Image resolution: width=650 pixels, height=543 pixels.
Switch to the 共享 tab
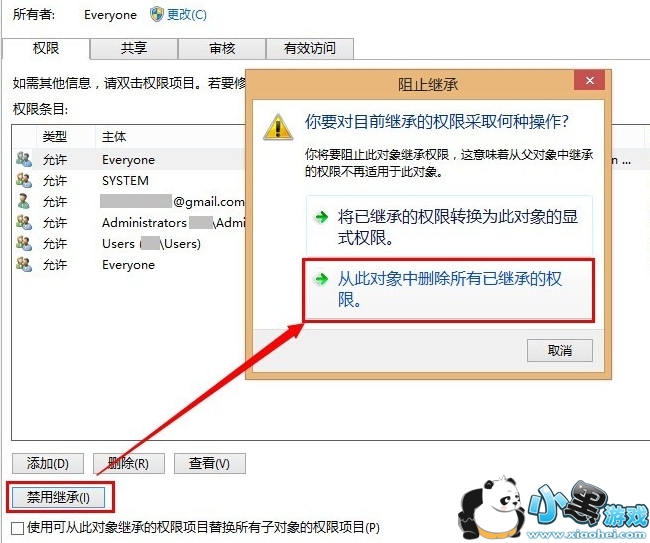pos(134,48)
